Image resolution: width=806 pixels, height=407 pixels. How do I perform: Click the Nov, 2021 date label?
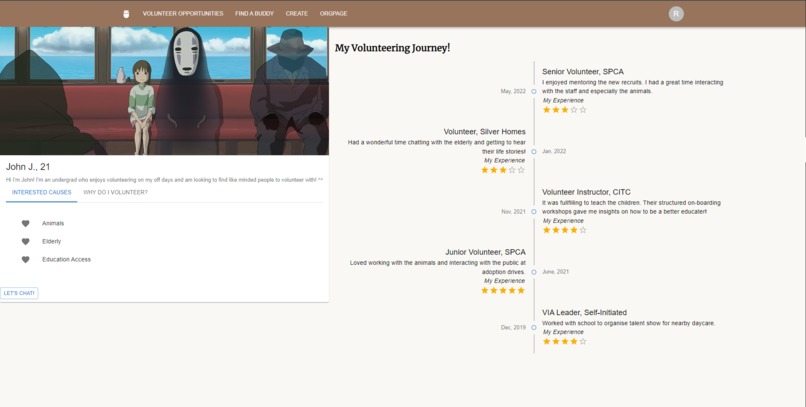(513, 212)
